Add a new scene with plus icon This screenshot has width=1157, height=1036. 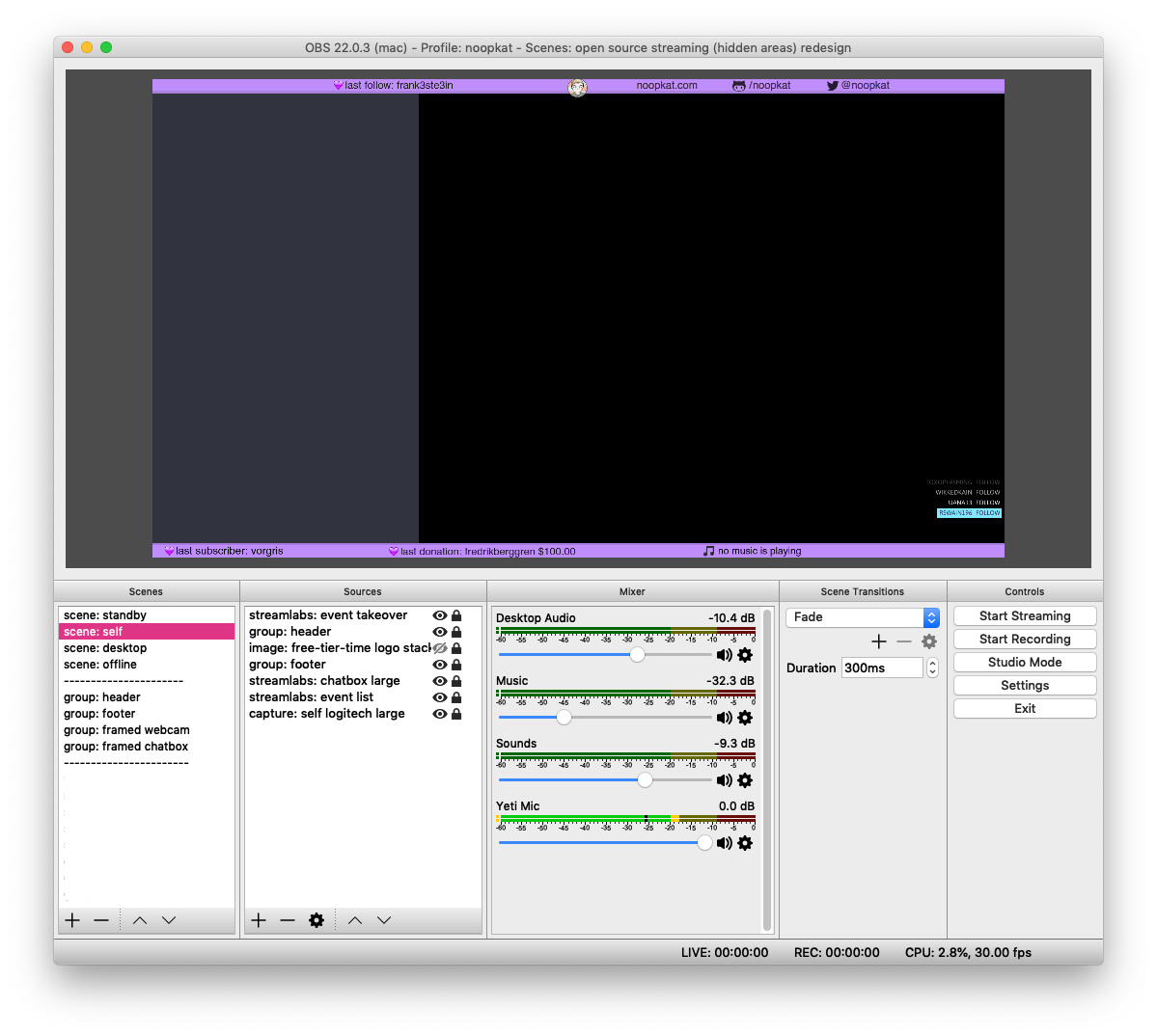pos(72,920)
